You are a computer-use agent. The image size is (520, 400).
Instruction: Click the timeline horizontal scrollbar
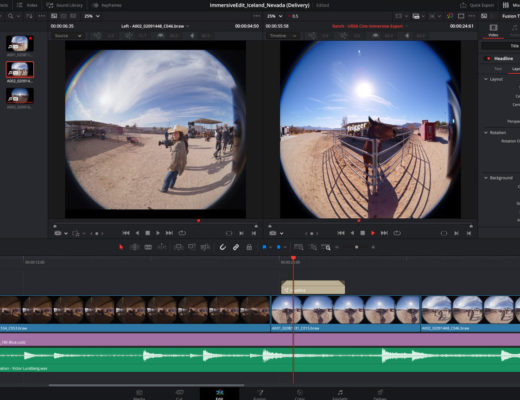click(x=146, y=385)
